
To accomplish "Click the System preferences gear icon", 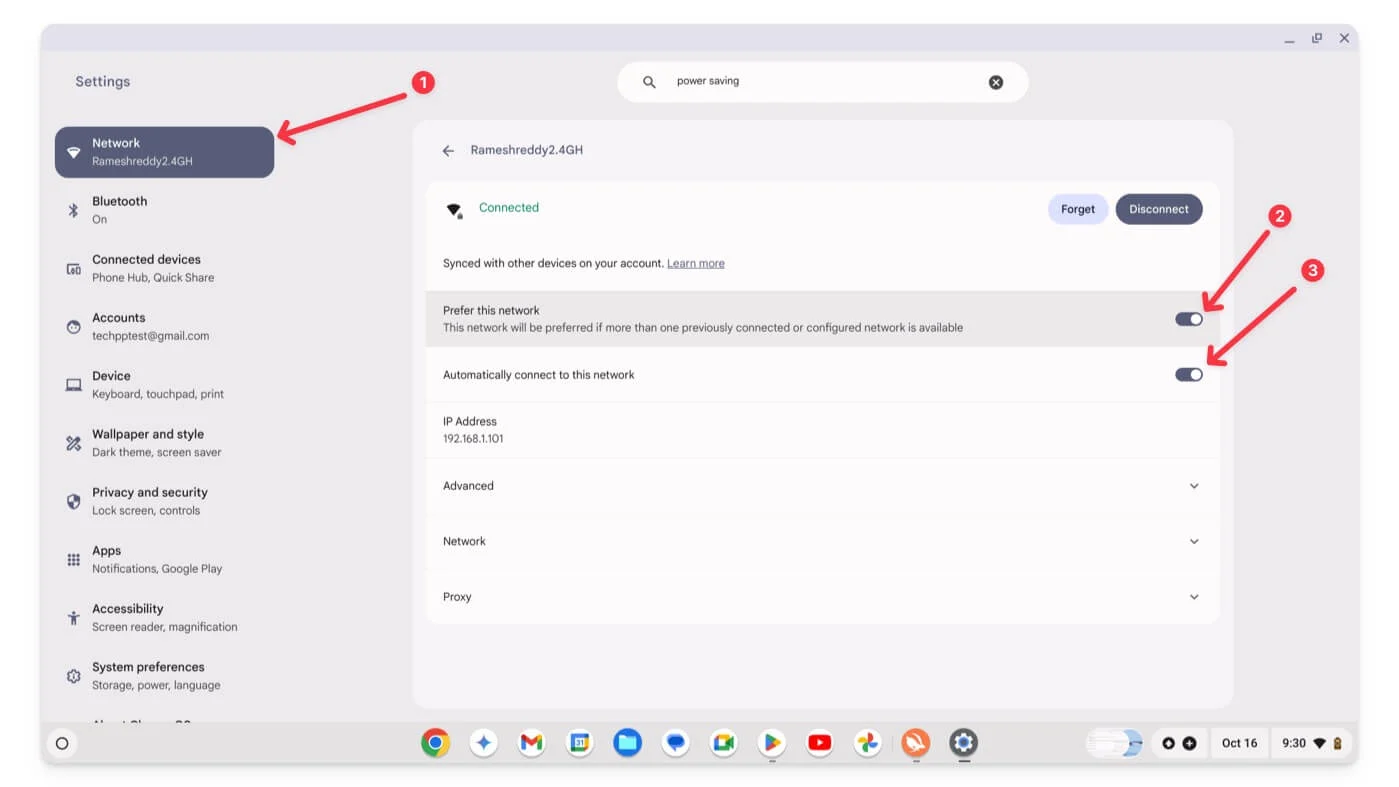I will click(73, 676).
